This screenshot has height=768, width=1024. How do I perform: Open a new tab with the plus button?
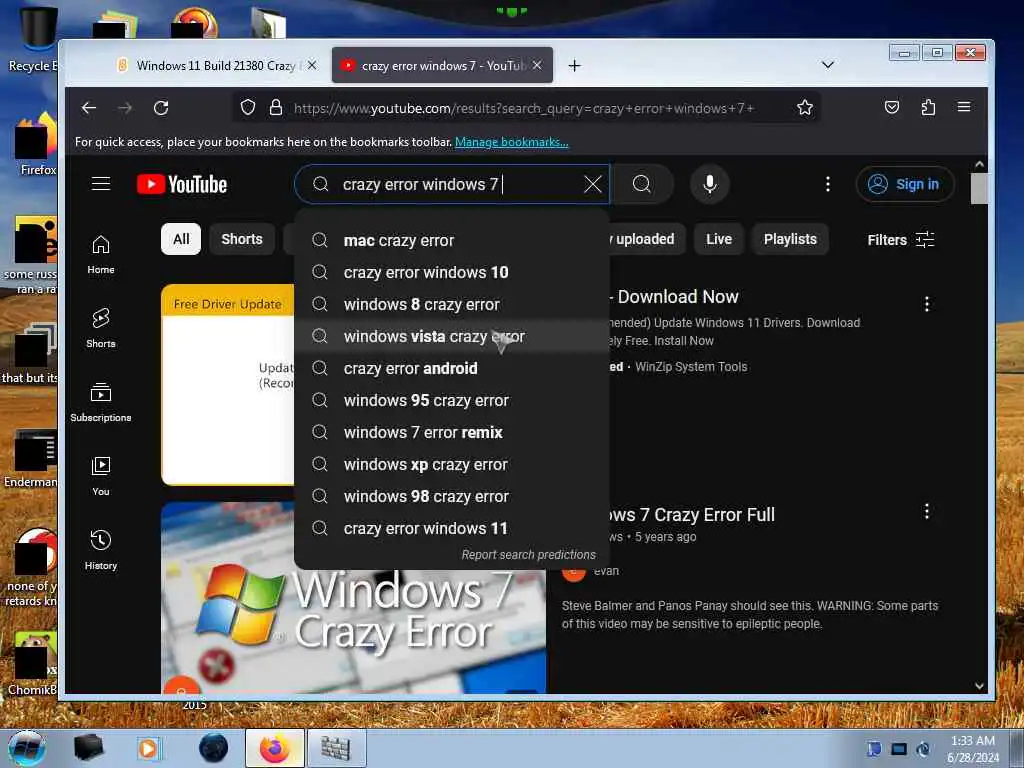574,65
